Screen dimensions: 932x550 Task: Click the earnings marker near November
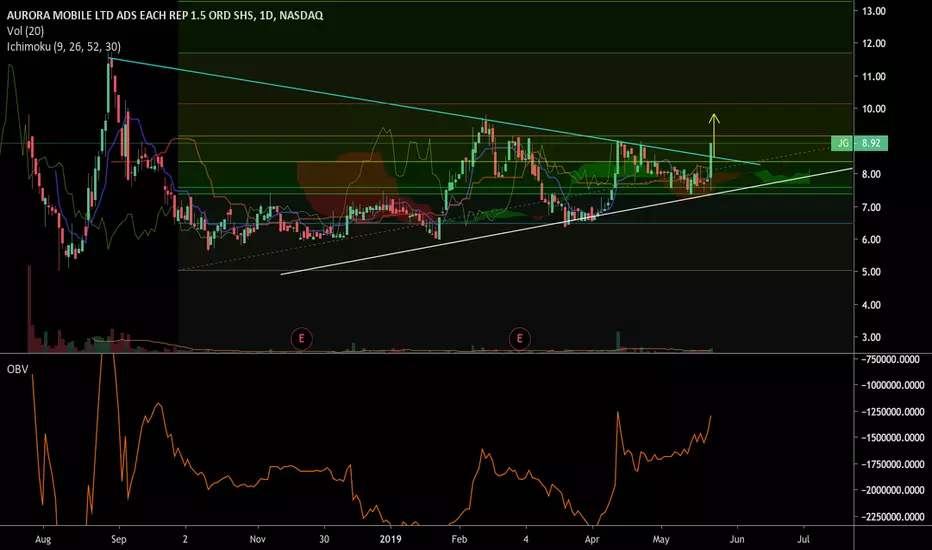(x=301, y=339)
